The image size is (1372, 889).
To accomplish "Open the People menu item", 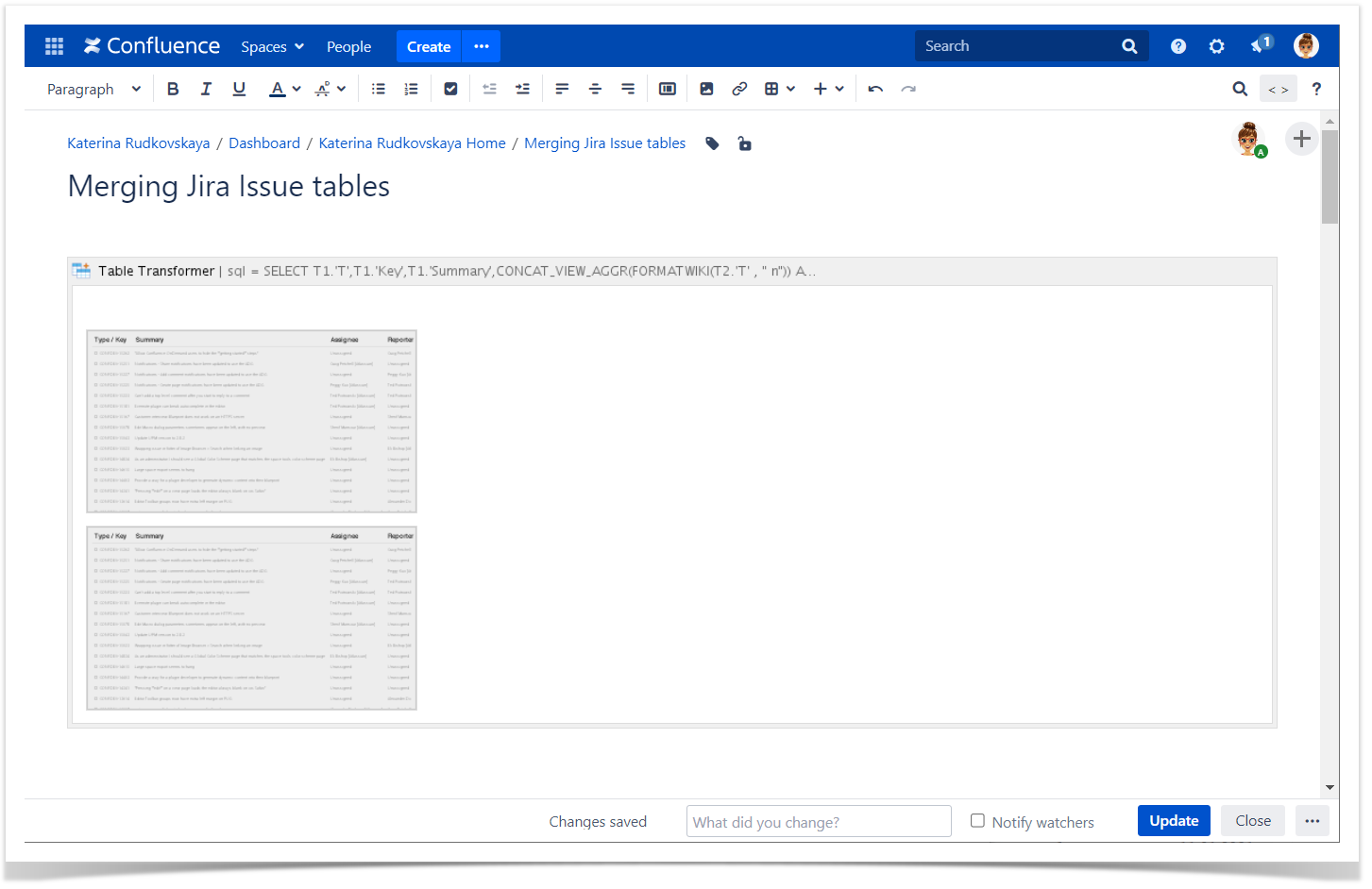I will click(348, 46).
